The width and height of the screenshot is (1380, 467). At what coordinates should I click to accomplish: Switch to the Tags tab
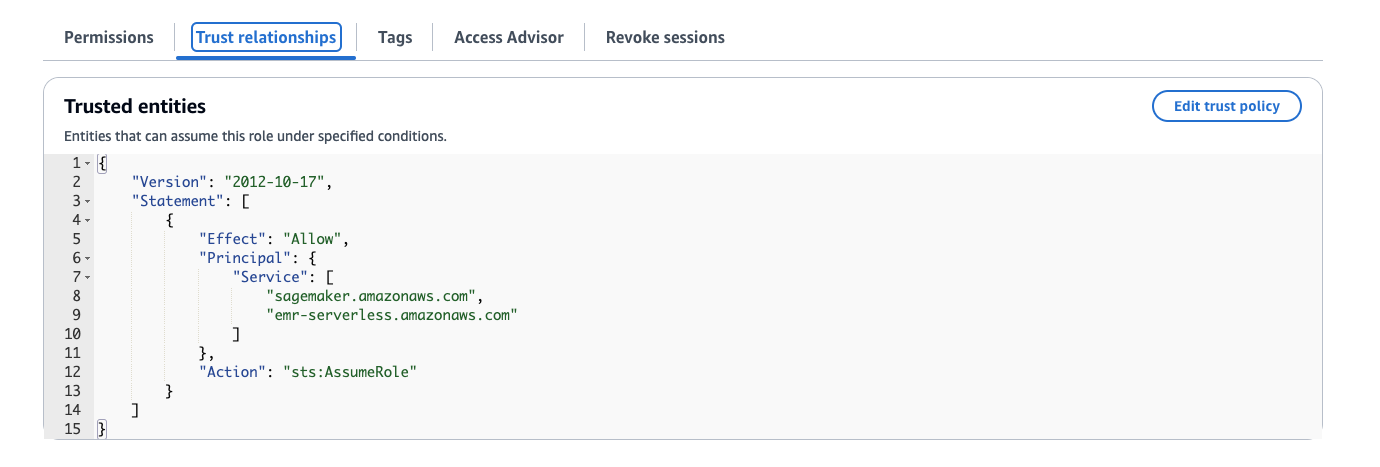pos(395,37)
